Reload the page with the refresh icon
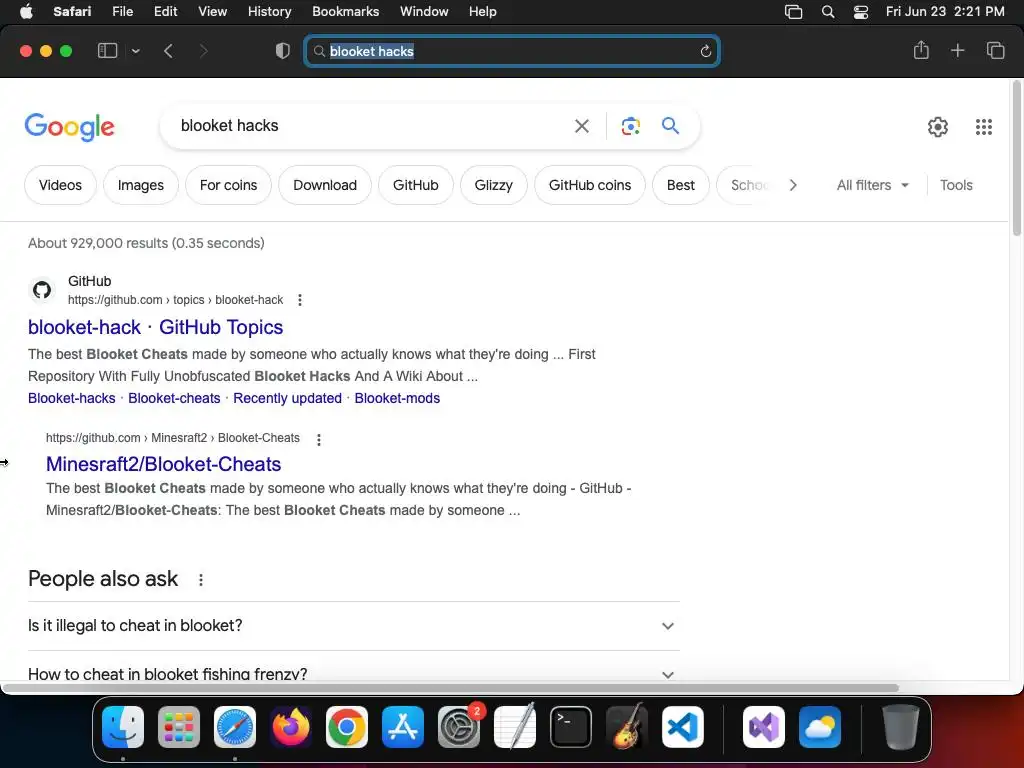 (x=705, y=51)
